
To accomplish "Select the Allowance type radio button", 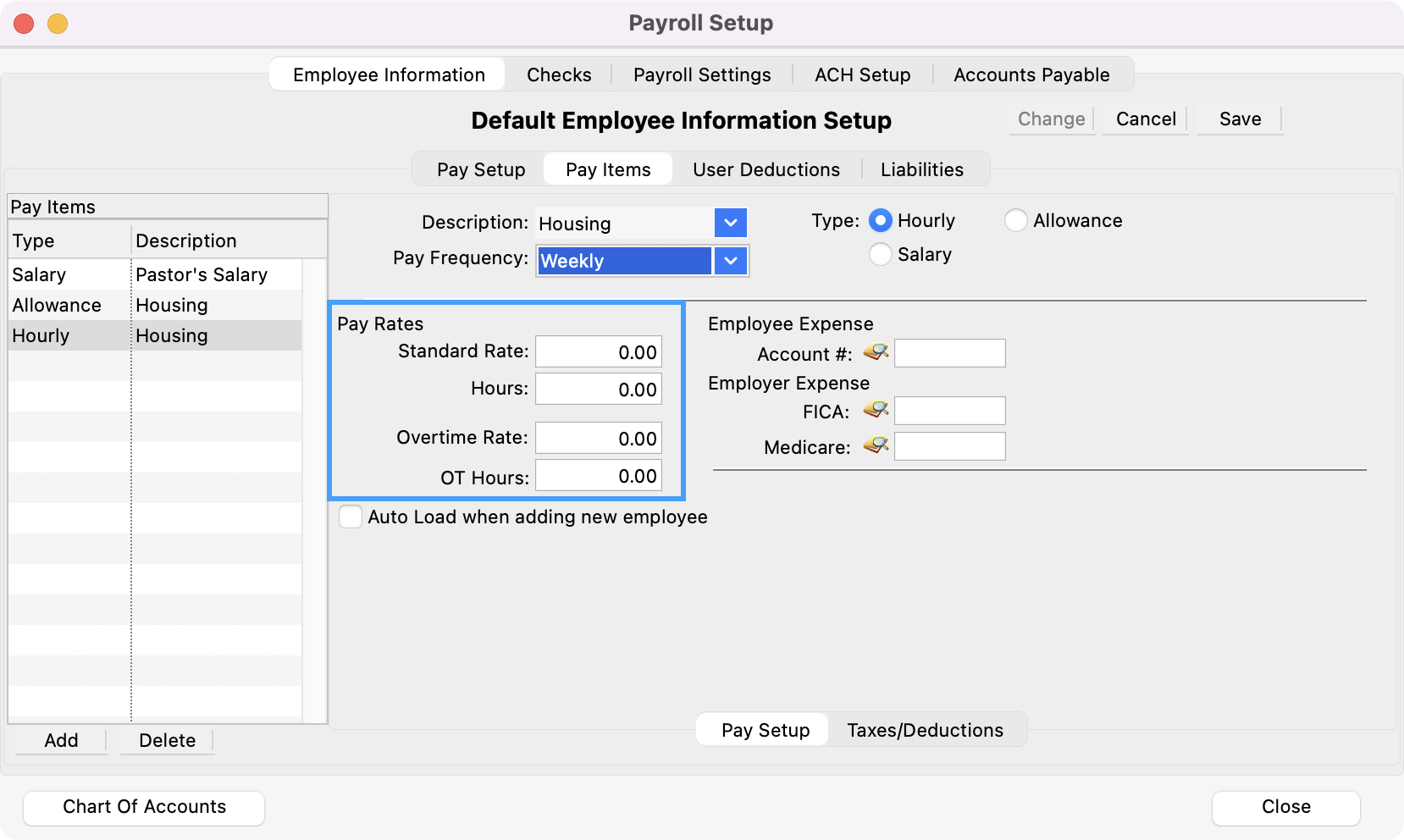I will point(1016,221).
